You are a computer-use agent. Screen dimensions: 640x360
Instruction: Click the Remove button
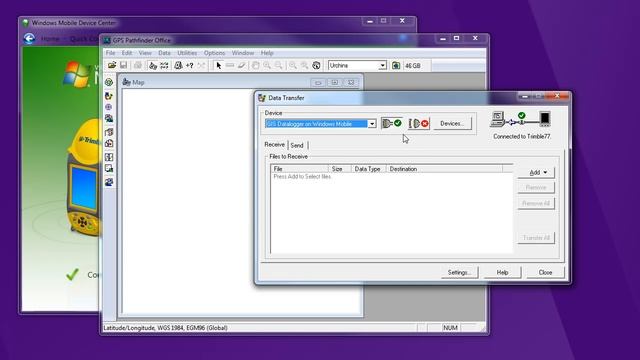536,187
